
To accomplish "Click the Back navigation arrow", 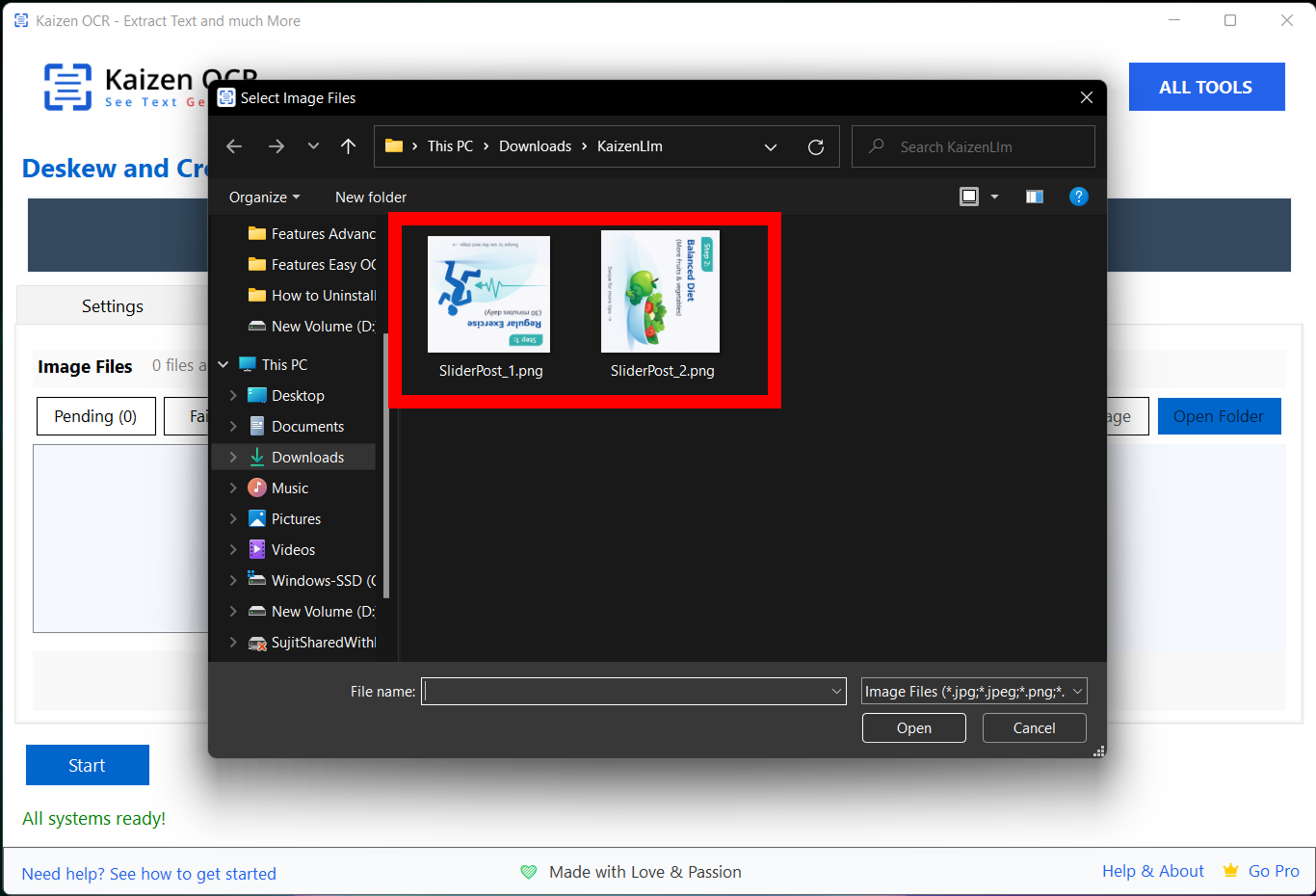I will 234,146.
